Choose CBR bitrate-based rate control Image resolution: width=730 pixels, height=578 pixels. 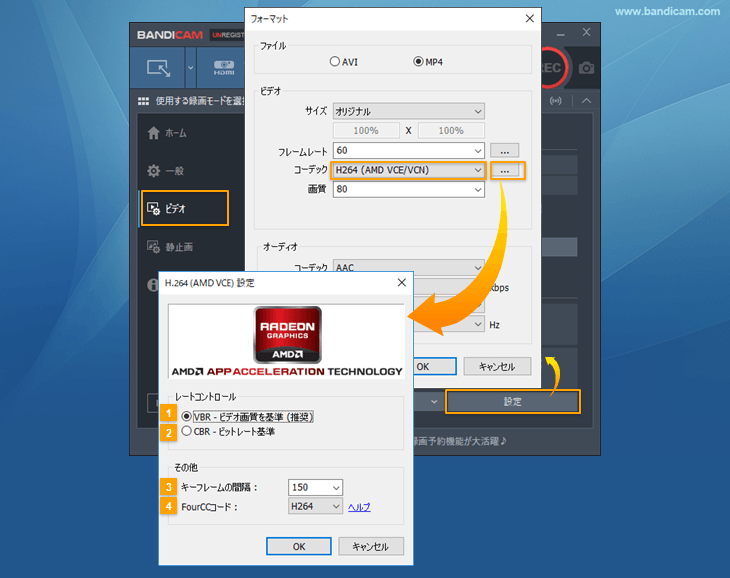point(187,432)
